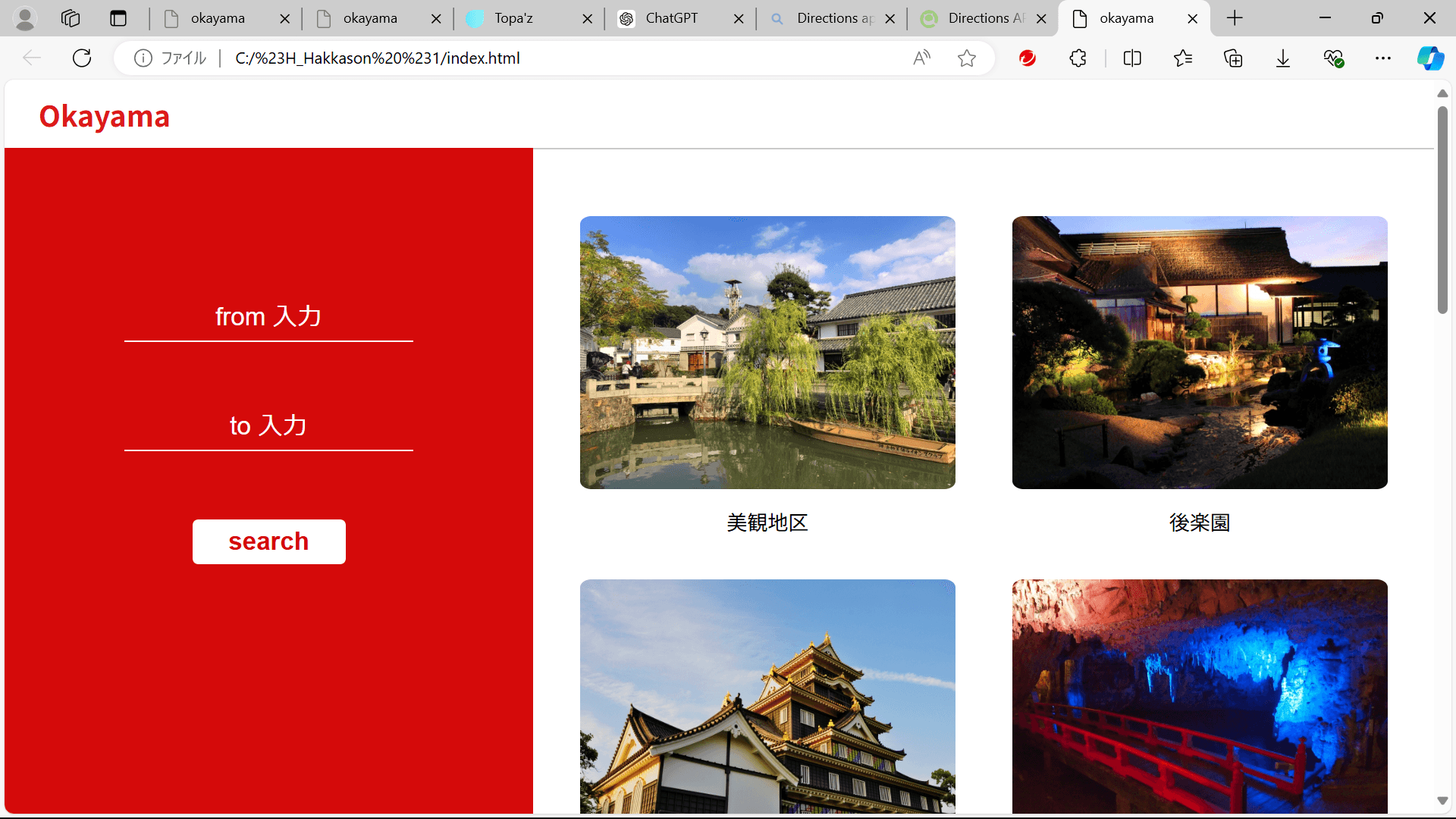The height and width of the screenshot is (819, 1456).
Task: Open Browser essentials heart icon
Action: pyautogui.click(x=1333, y=58)
